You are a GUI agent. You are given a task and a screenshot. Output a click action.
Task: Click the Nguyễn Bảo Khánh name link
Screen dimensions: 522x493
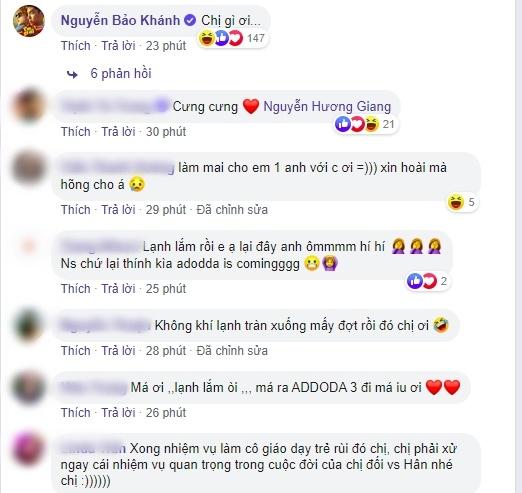120,21
